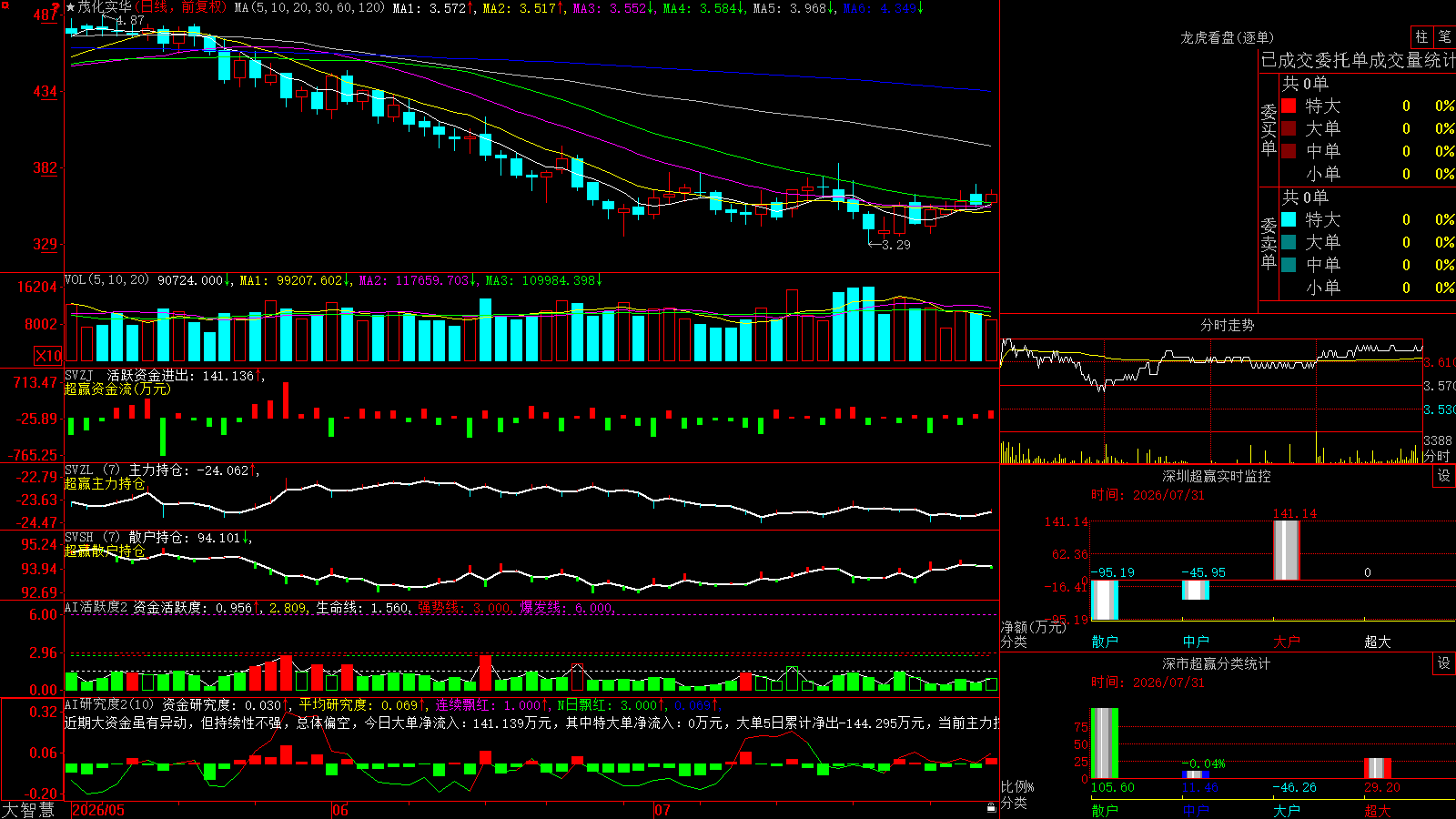Click the cyan 委卖 特大 color swatch
The width and height of the screenshot is (1456, 819).
click(1289, 219)
